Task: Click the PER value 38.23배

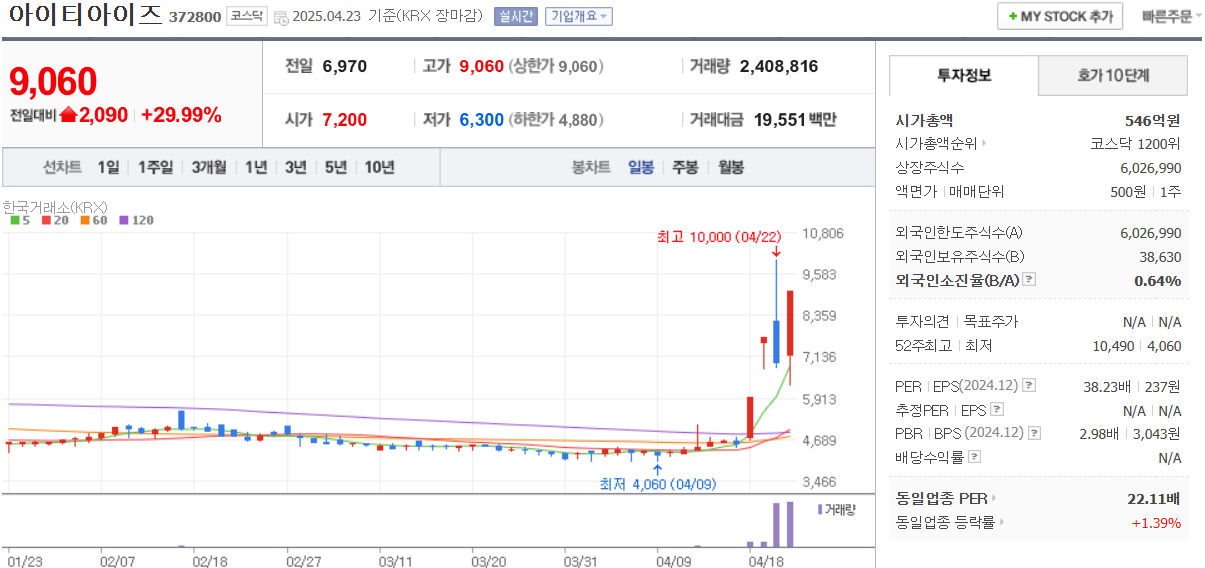Action: [1107, 386]
